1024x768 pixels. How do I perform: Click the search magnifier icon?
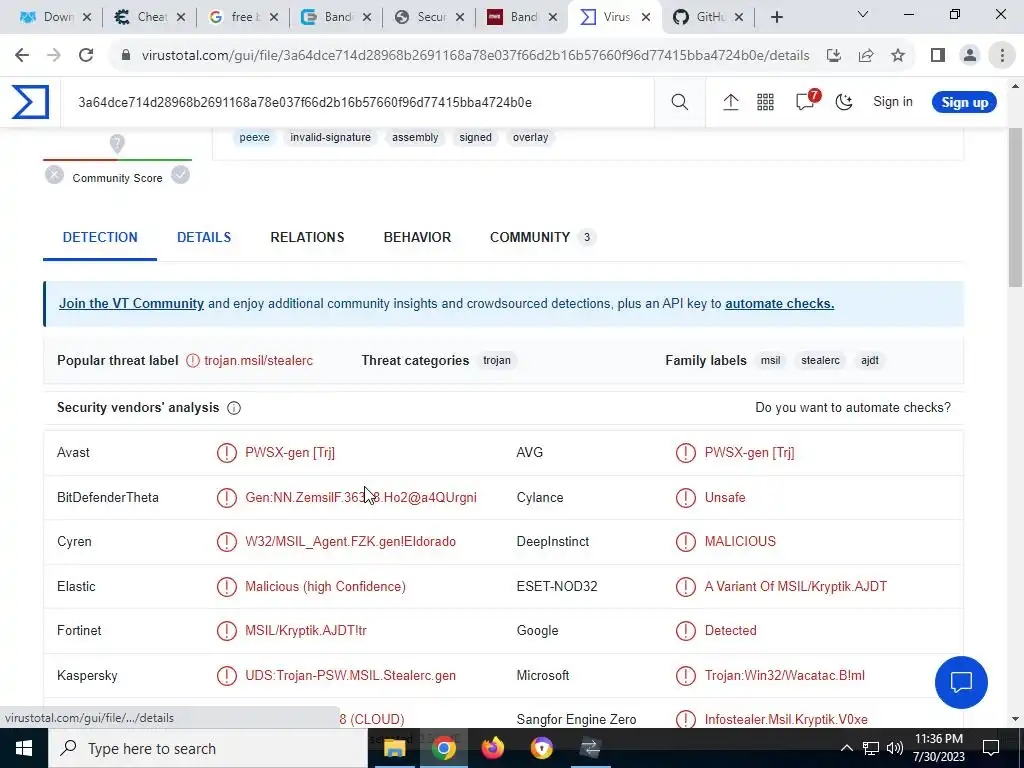679,102
